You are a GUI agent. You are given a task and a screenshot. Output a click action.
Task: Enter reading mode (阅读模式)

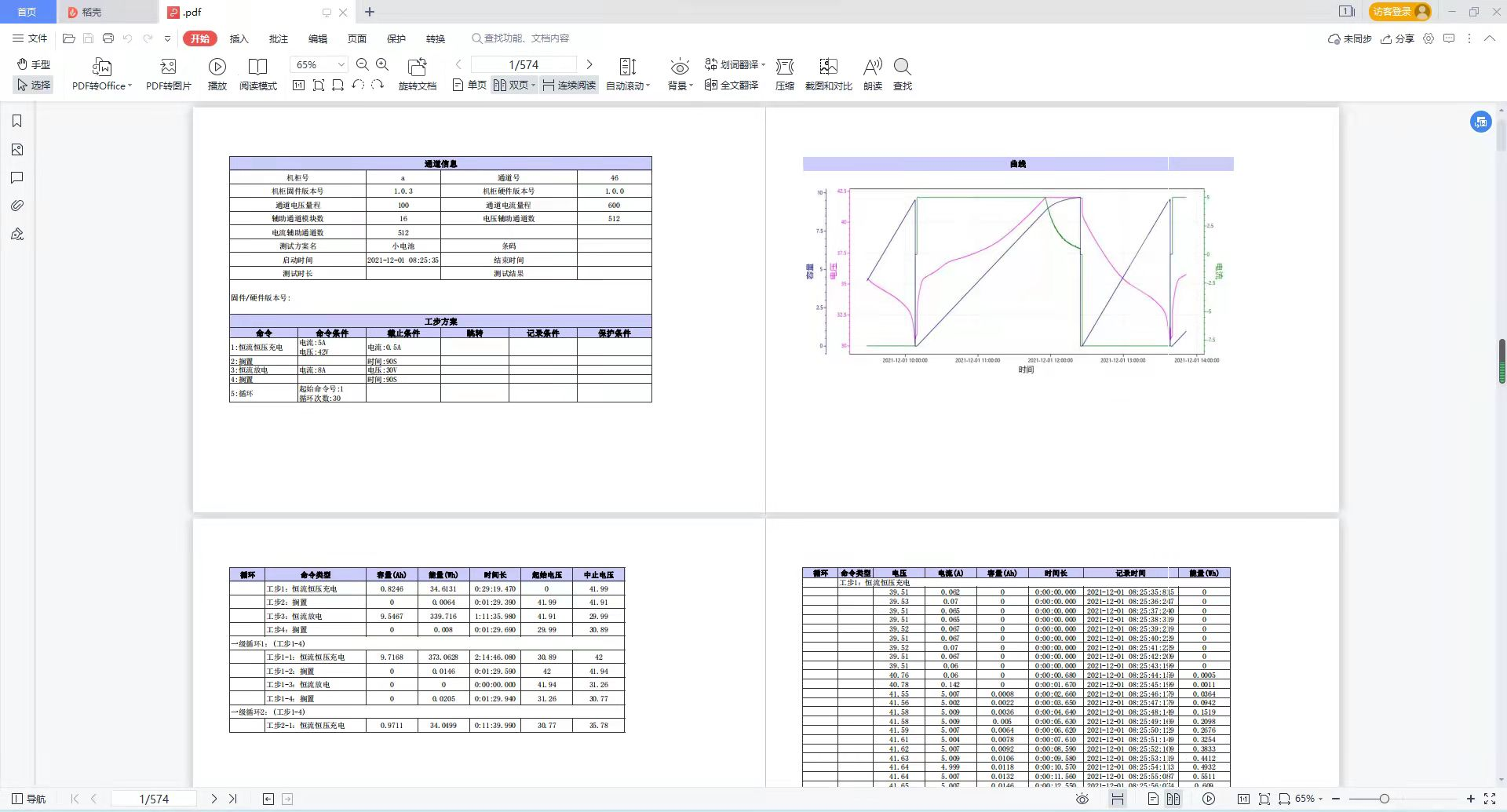(x=258, y=75)
